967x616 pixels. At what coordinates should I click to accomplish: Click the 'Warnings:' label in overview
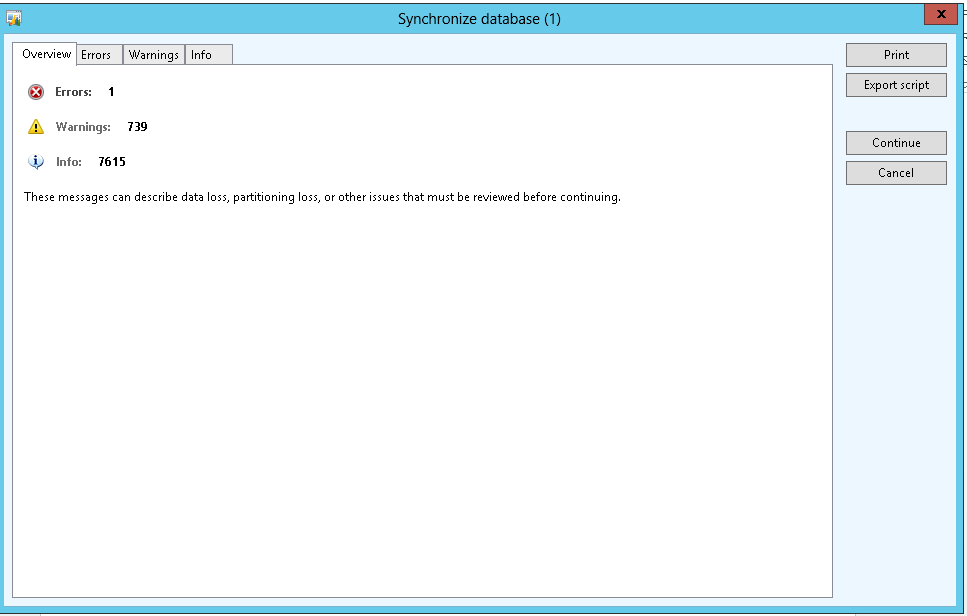[83, 127]
